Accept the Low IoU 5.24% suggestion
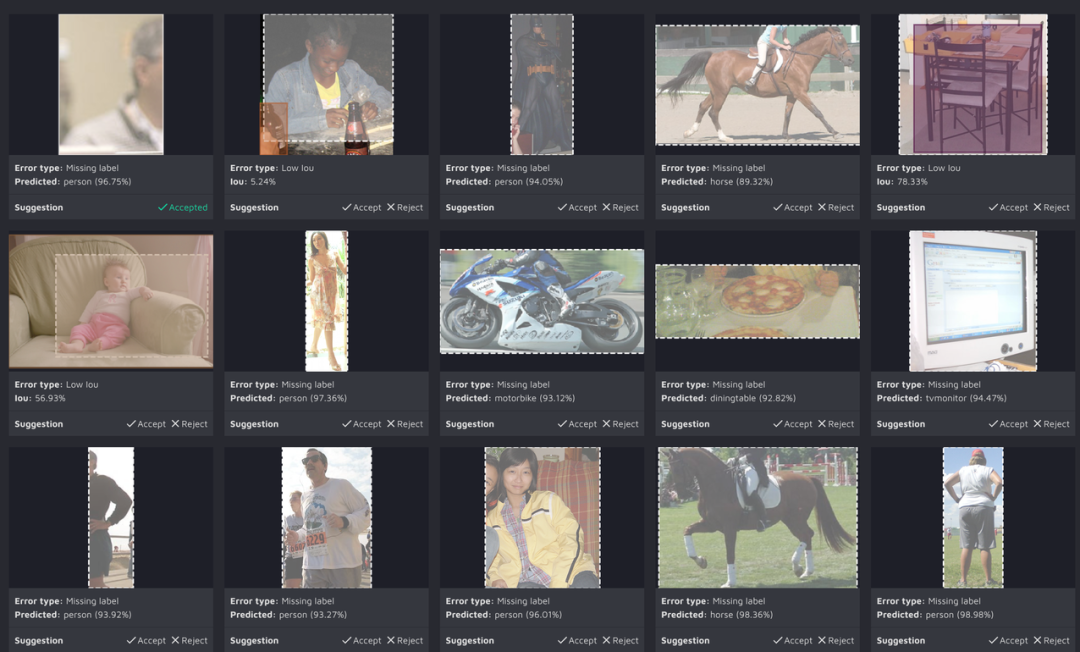This screenshot has width=1080, height=652. tap(362, 207)
